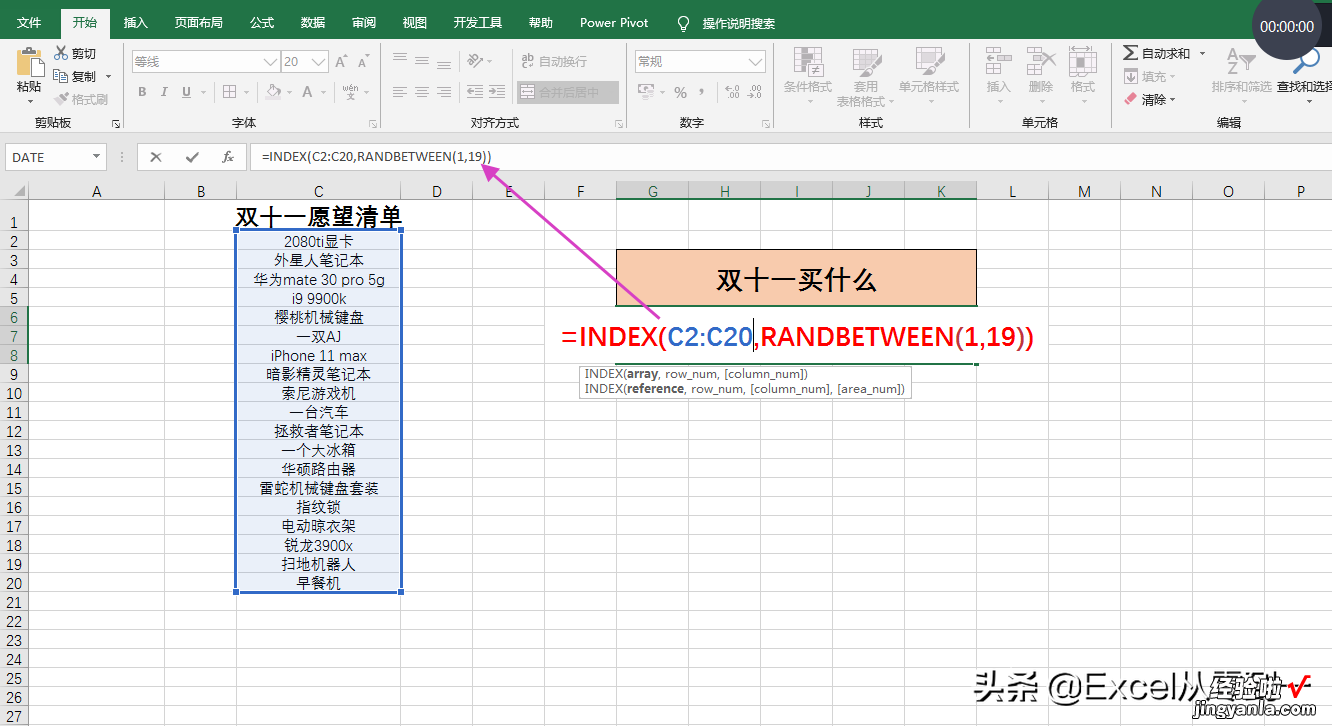1332x726 pixels.
Task: Click inside the formula bar text
Action: pos(376,157)
